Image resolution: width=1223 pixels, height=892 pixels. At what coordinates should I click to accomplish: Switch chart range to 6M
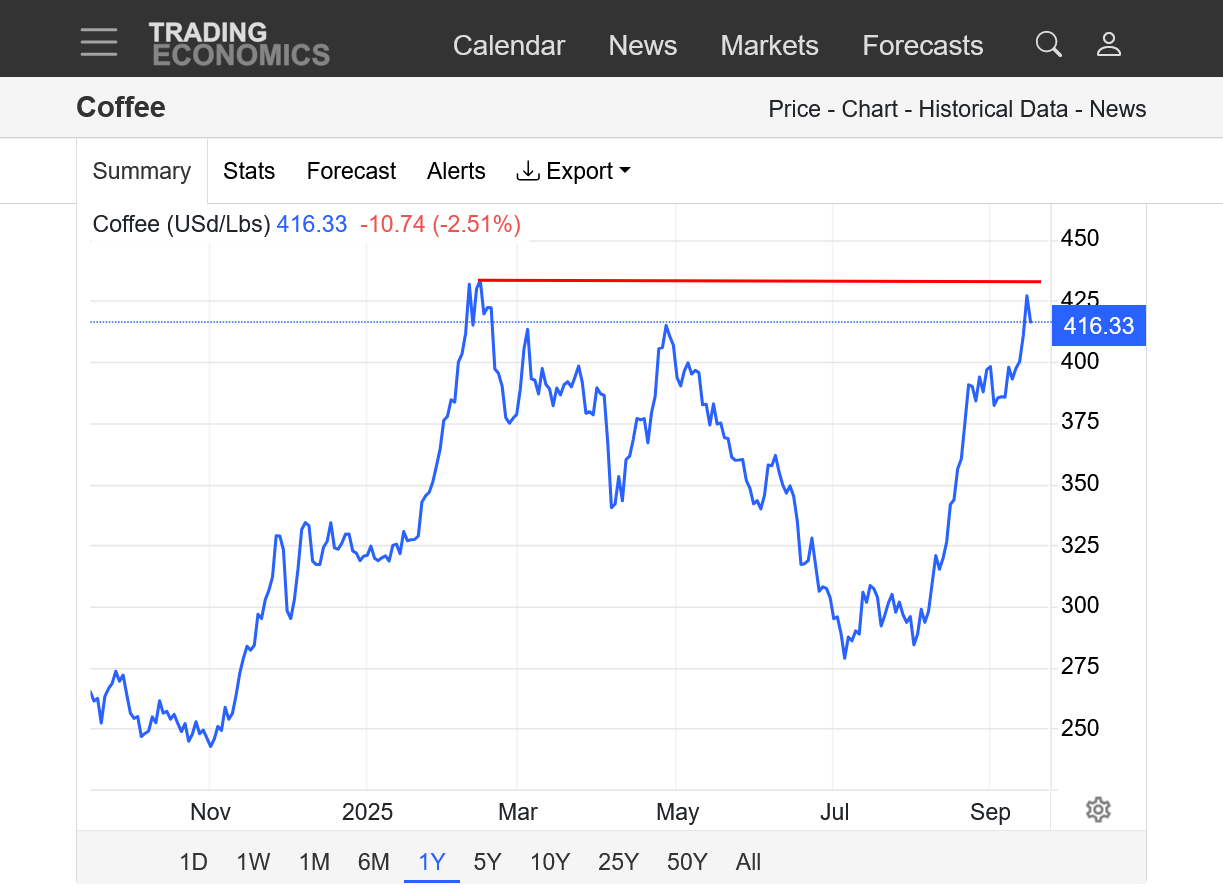[373, 861]
